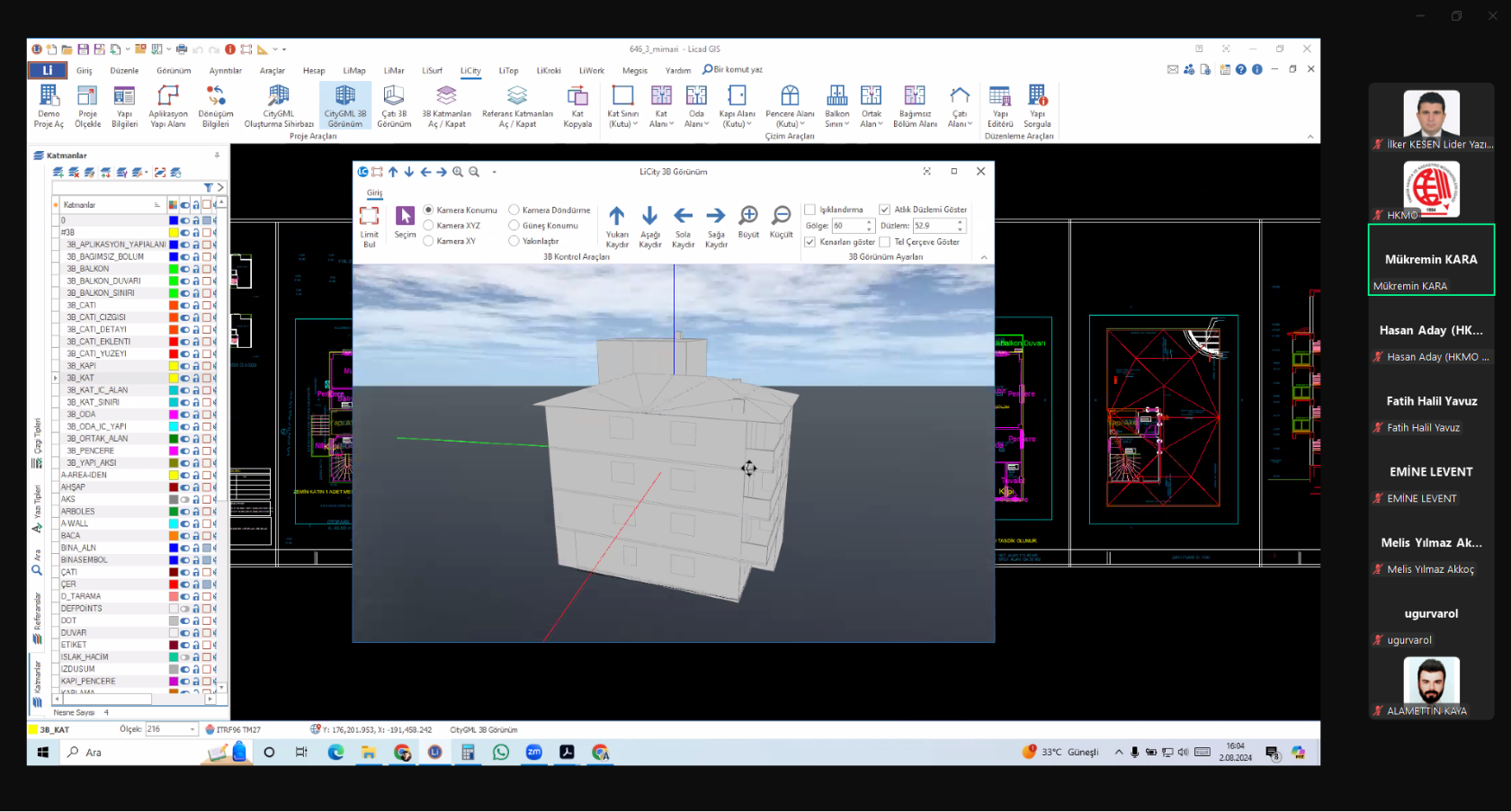Select the Seçim arrow tool
This screenshot has height=812, width=1511.
(405, 222)
